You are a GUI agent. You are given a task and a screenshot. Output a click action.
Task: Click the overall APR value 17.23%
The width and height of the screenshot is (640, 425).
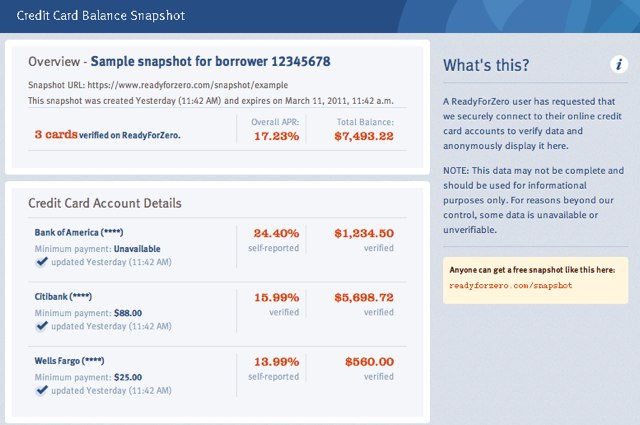(x=277, y=136)
